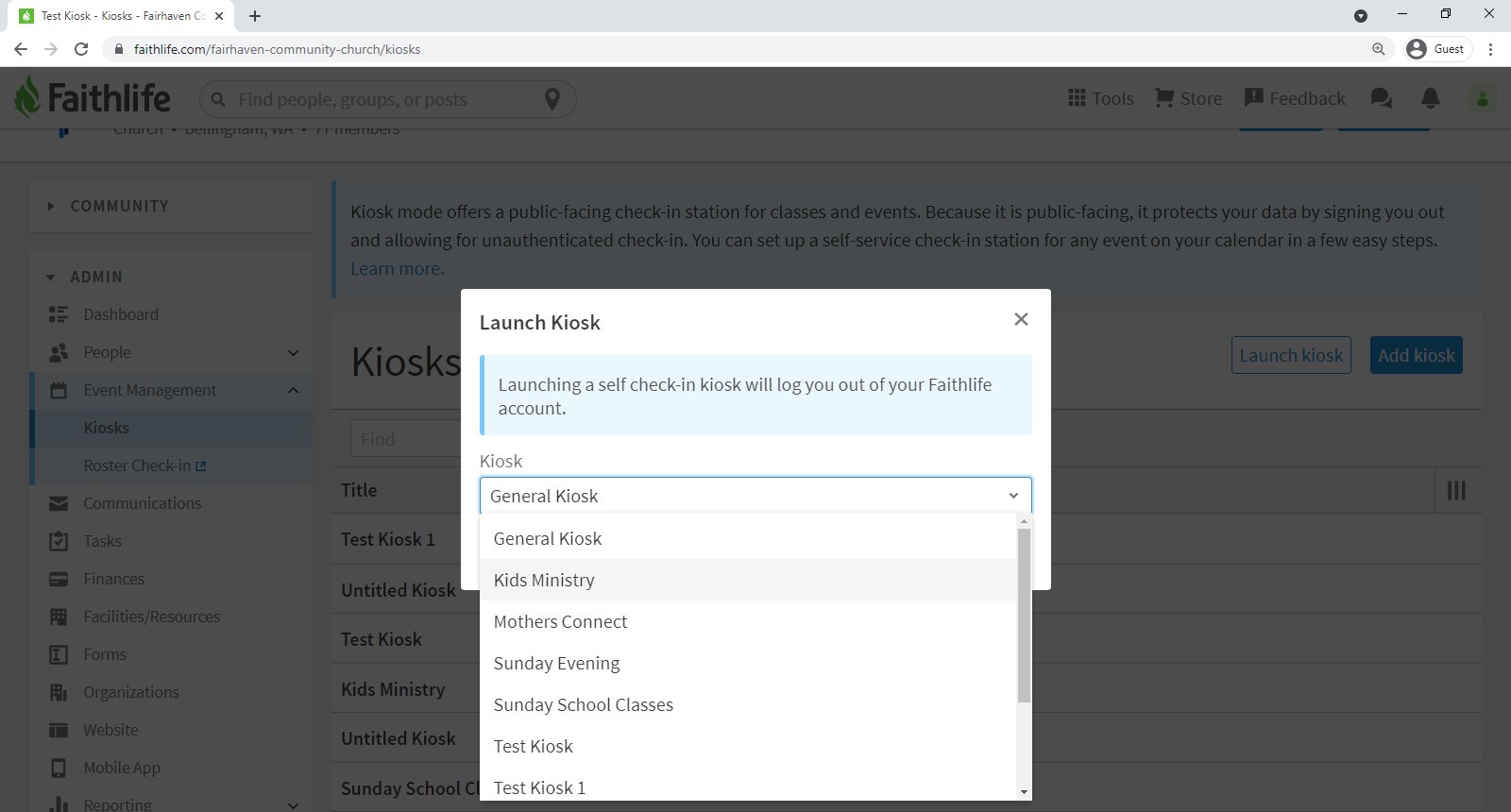The width and height of the screenshot is (1511, 812).
Task: Click the Forms sidebar icon
Action: click(59, 654)
